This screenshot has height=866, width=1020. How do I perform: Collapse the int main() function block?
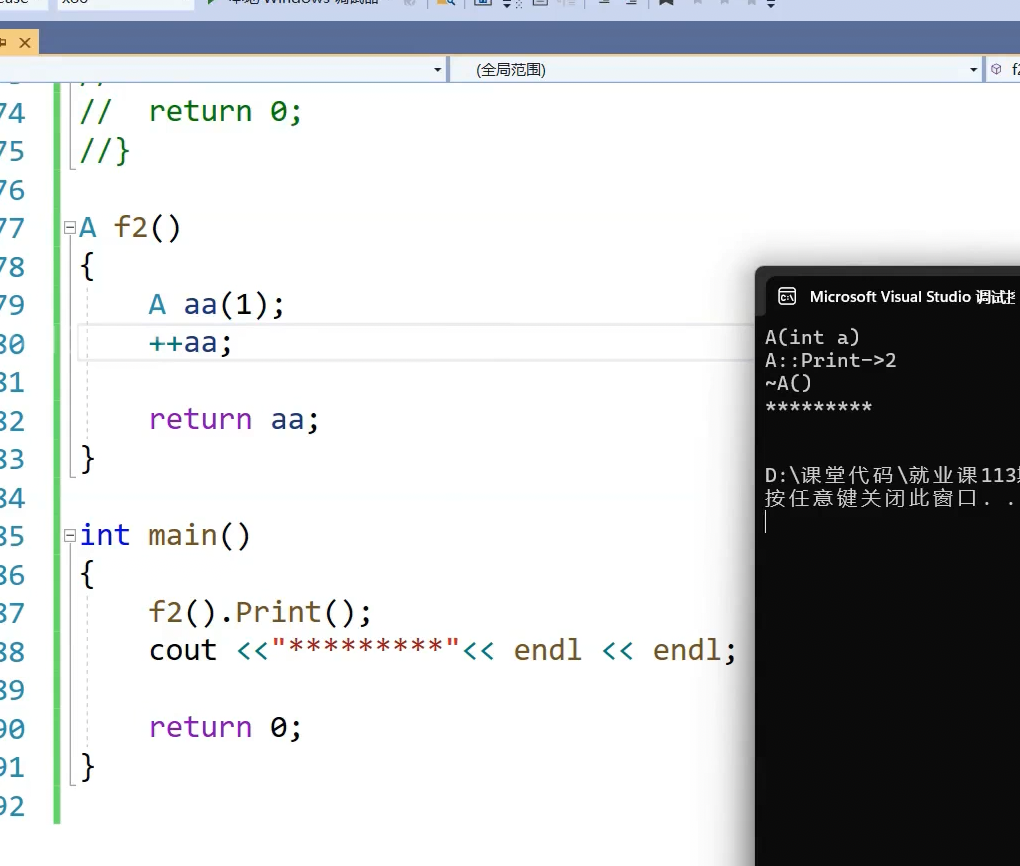[70, 535]
